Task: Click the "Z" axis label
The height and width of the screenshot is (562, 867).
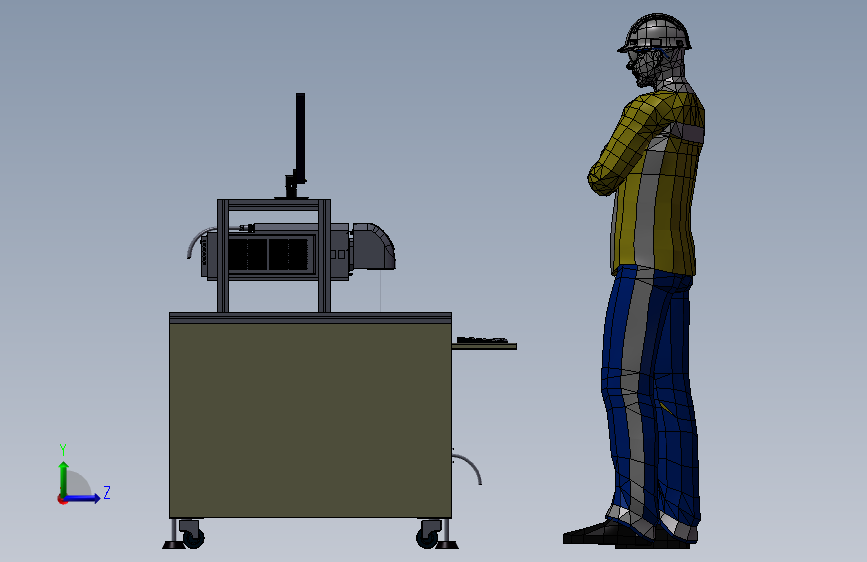Action: pos(107,492)
